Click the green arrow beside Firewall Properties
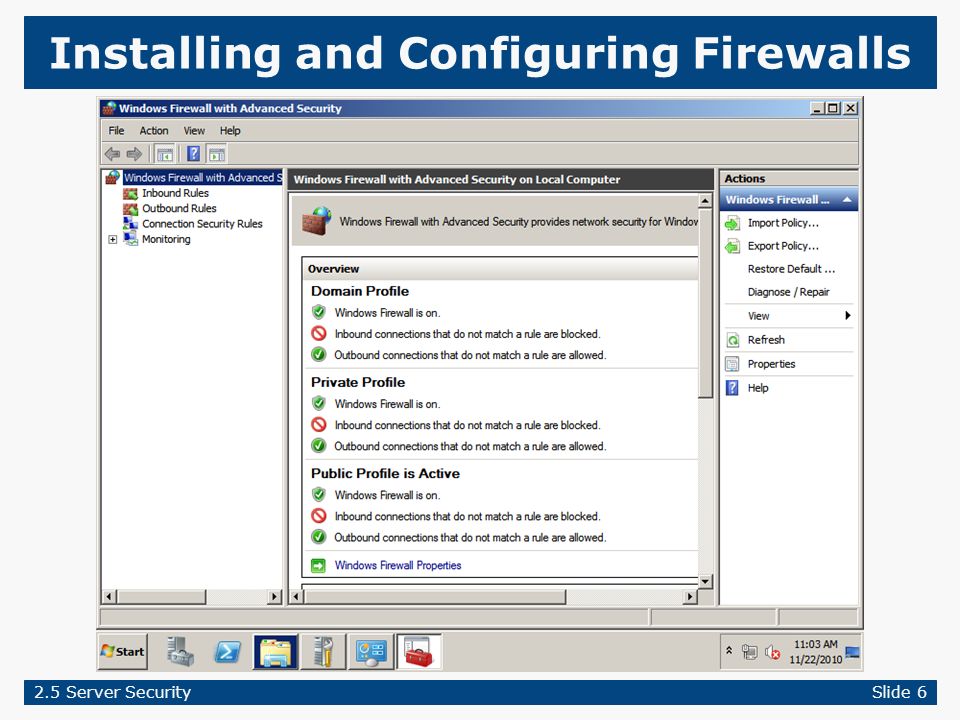Image resolution: width=960 pixels, height=720 pixels. point(318,565)
